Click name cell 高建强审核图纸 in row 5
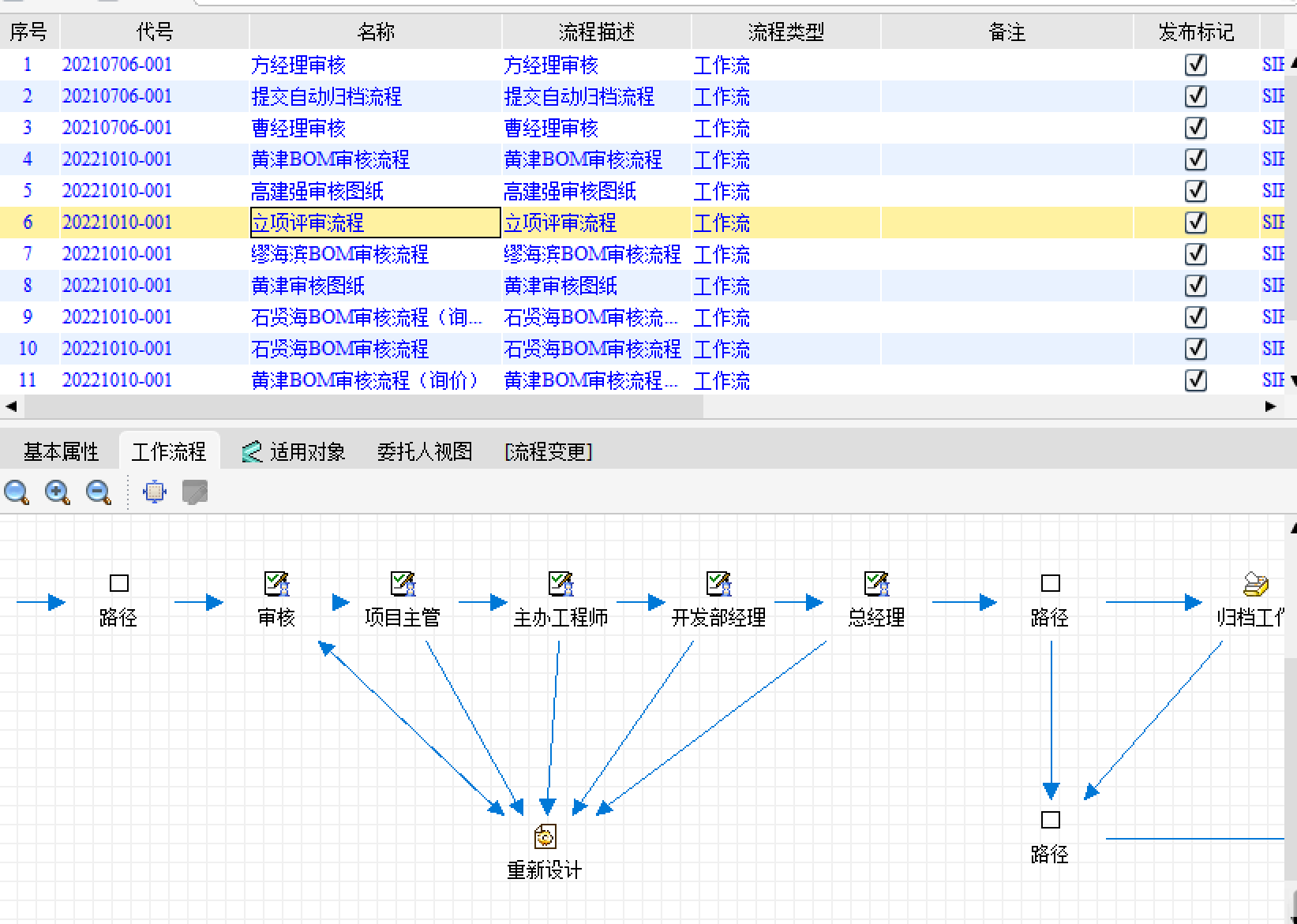The height and width of the screenshot is (924, 1297). click(376, 191)
